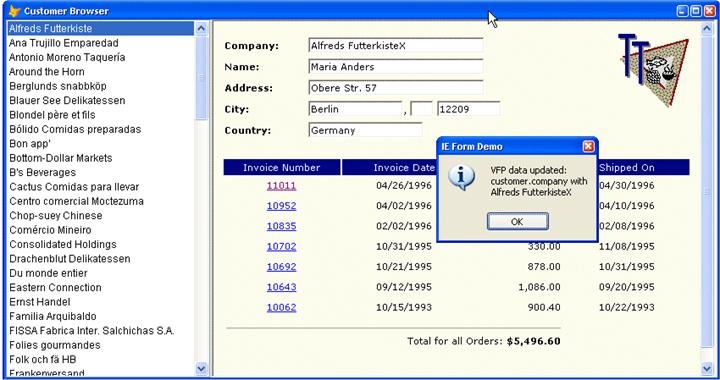Viewport: 720px width, 380px height.
Task: Open invoice 10062 link
Action: click(x=281, y=307)
